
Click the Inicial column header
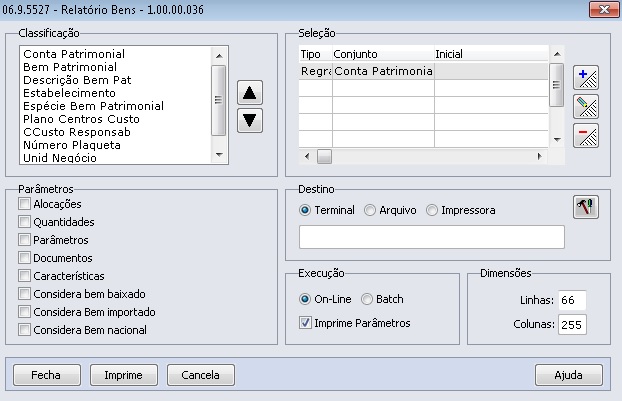tap(491, 54)
